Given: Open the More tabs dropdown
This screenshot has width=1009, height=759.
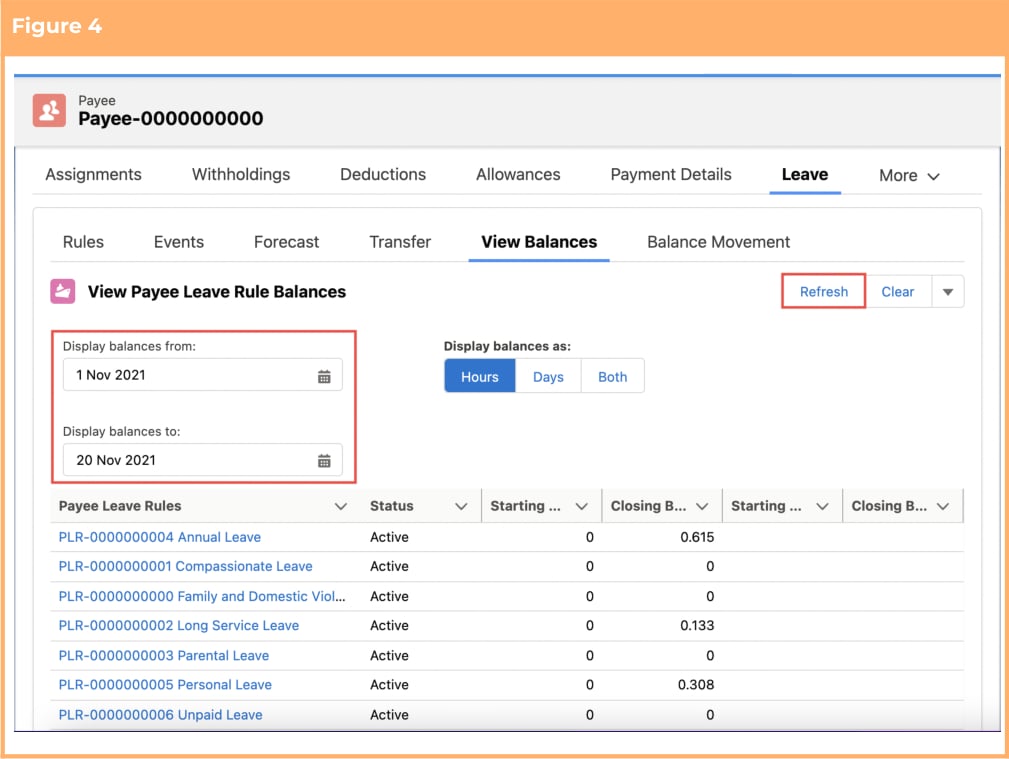Looking at the screenshot, I should [x=909, y=176].
